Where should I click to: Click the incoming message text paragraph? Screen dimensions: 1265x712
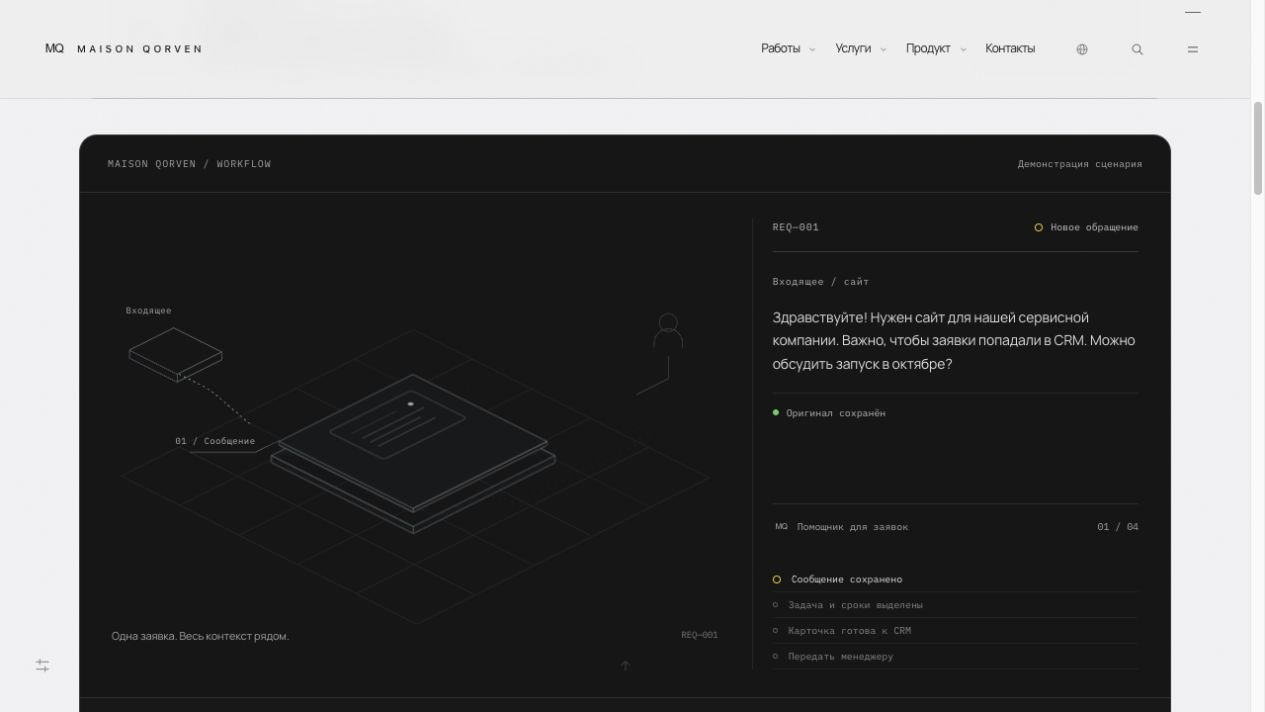(x=954, y=340)
